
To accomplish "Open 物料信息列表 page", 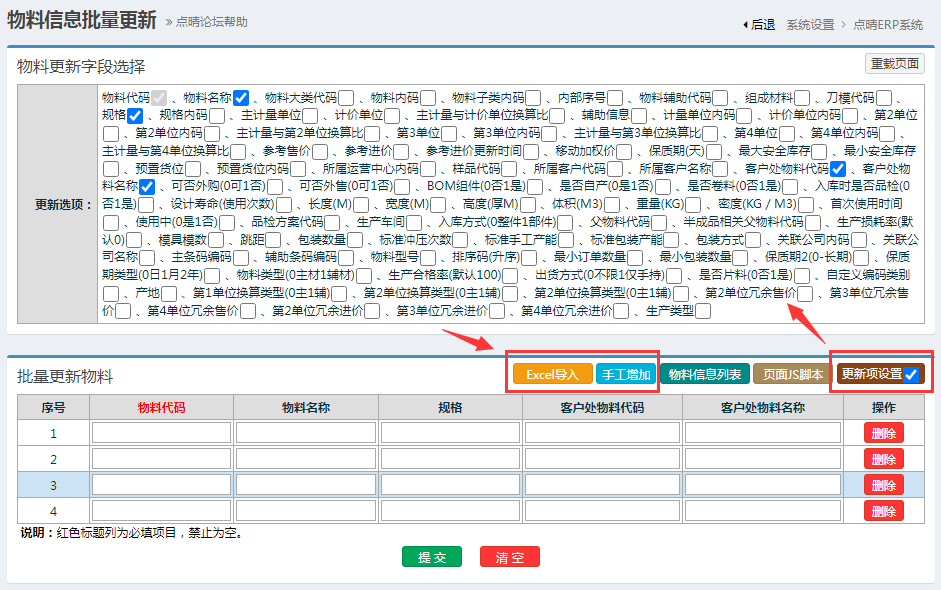I will [704, 374].
